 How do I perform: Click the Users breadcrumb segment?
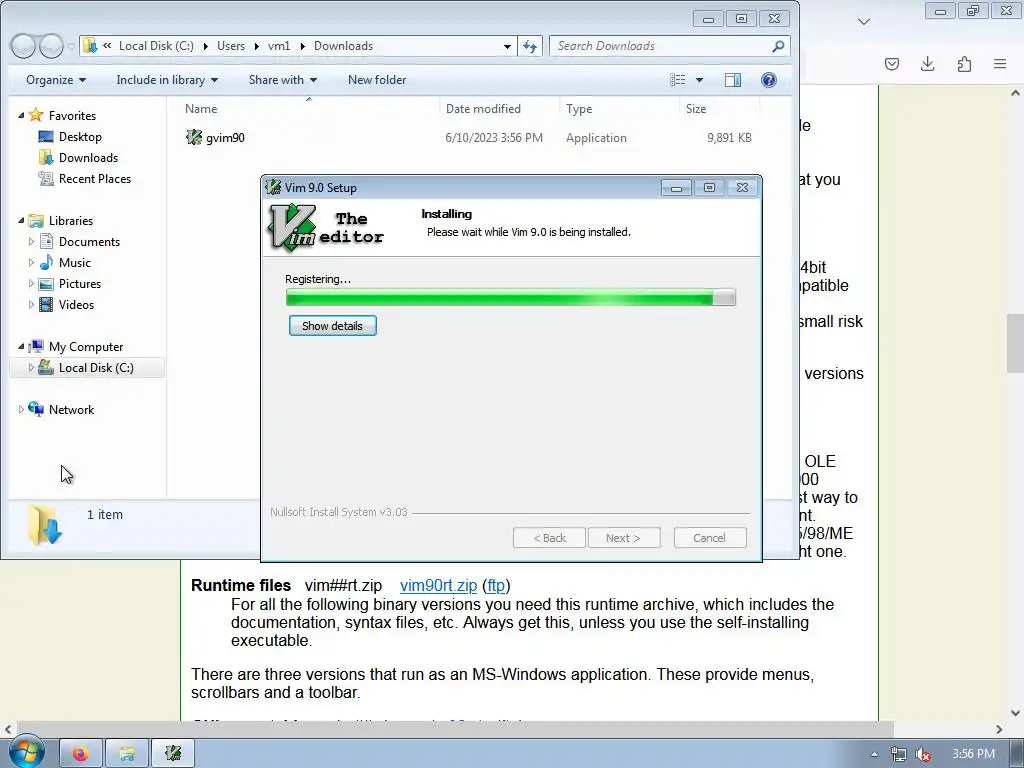pyautogui.click(x=231, y=46)
